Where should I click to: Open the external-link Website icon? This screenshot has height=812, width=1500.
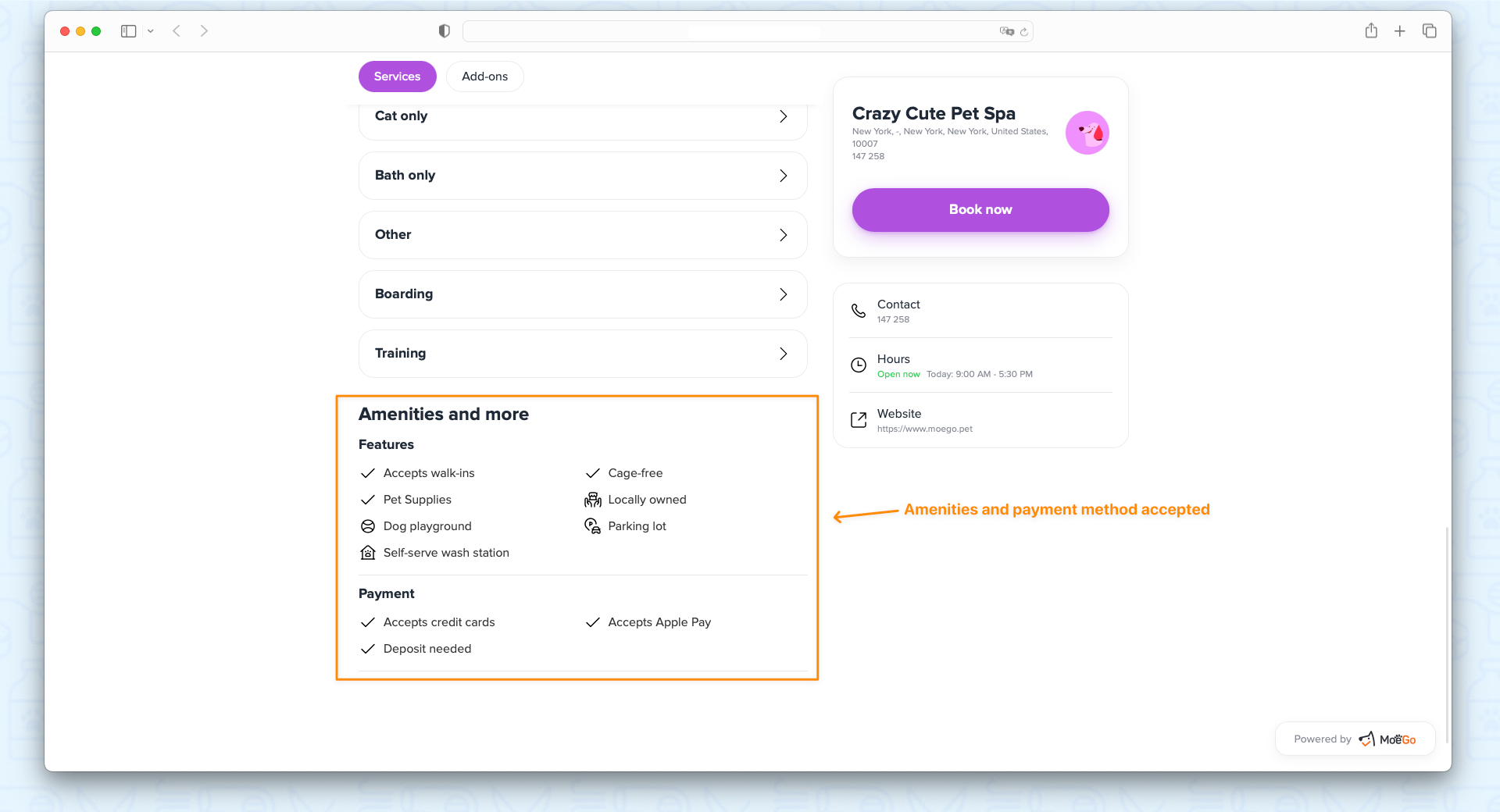859,420
